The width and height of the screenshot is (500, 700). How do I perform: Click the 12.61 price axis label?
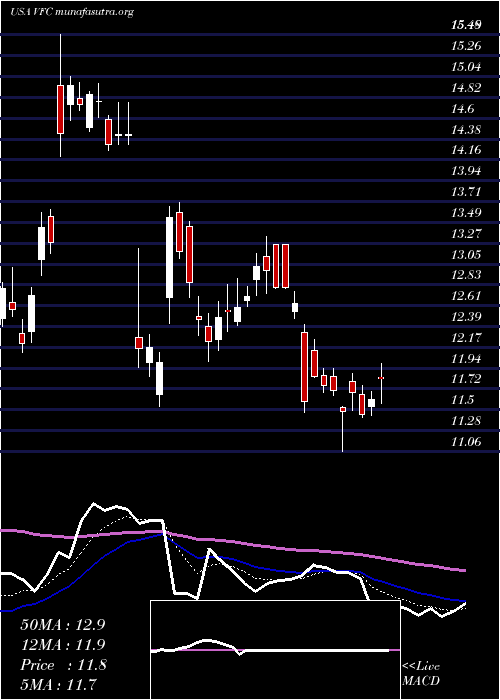coord(466,296)
